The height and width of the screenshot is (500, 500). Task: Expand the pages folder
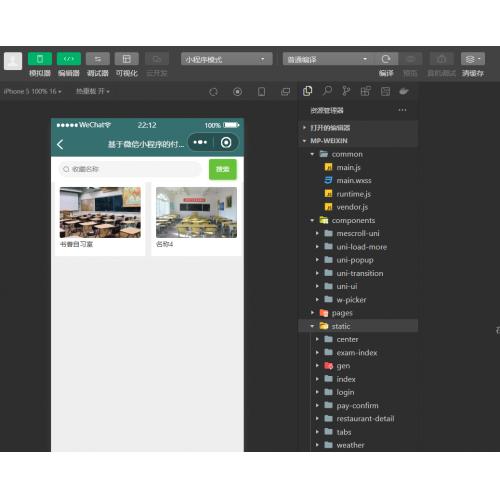(x=342, y=313)
